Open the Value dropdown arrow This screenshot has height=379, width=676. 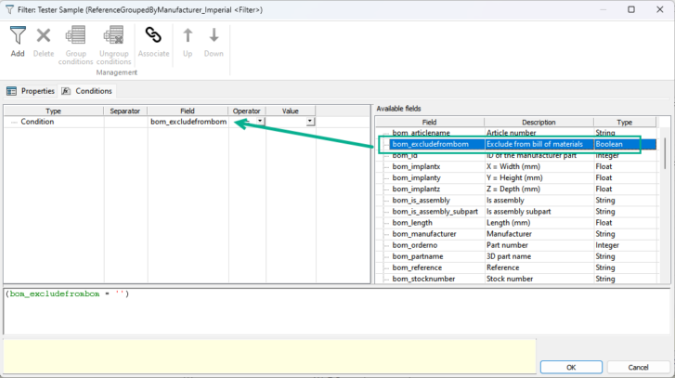pyautogui.click(x=310, y=122)
